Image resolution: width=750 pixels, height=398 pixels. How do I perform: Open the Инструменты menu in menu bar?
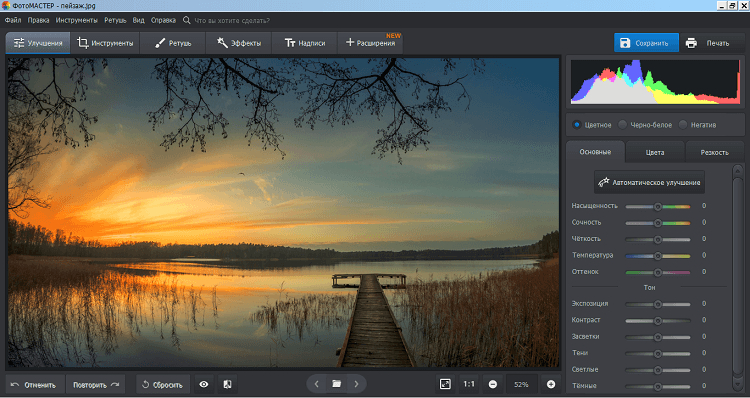click(x=77, y=21)
